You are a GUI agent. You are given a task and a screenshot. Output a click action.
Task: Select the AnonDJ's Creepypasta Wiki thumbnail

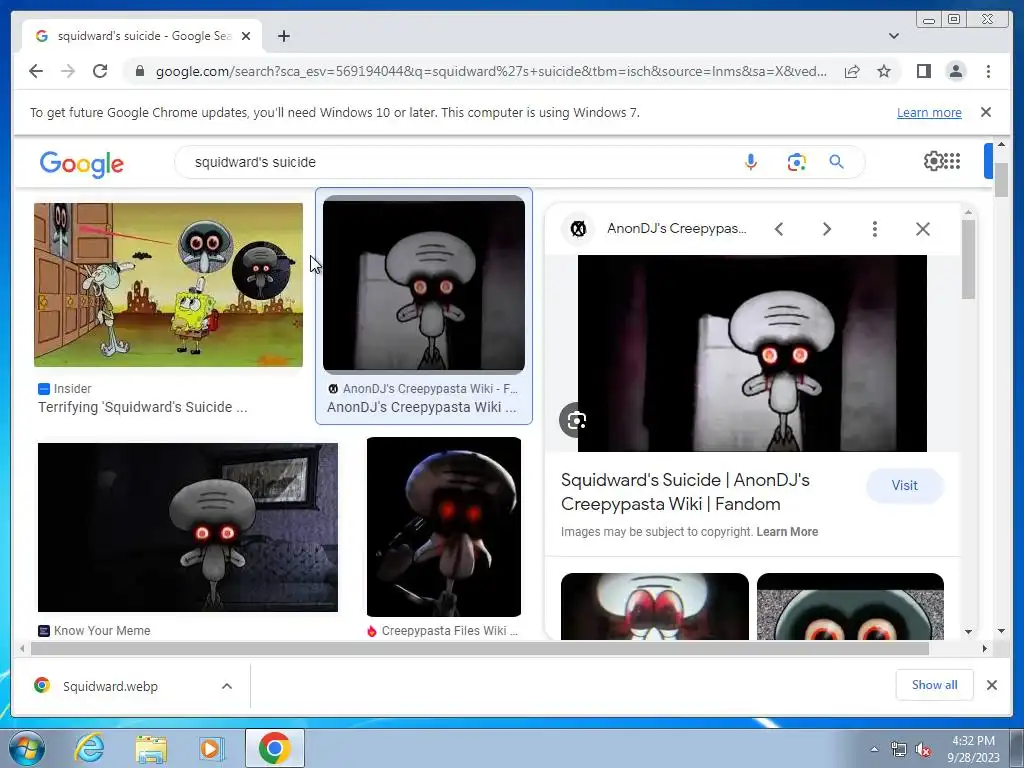click(x=424, y=285)
